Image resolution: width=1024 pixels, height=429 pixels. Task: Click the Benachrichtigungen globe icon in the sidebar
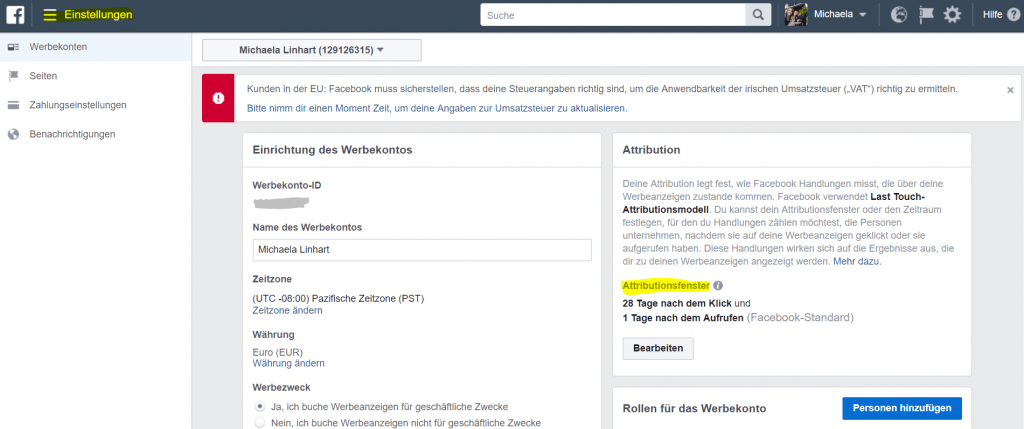12,134
